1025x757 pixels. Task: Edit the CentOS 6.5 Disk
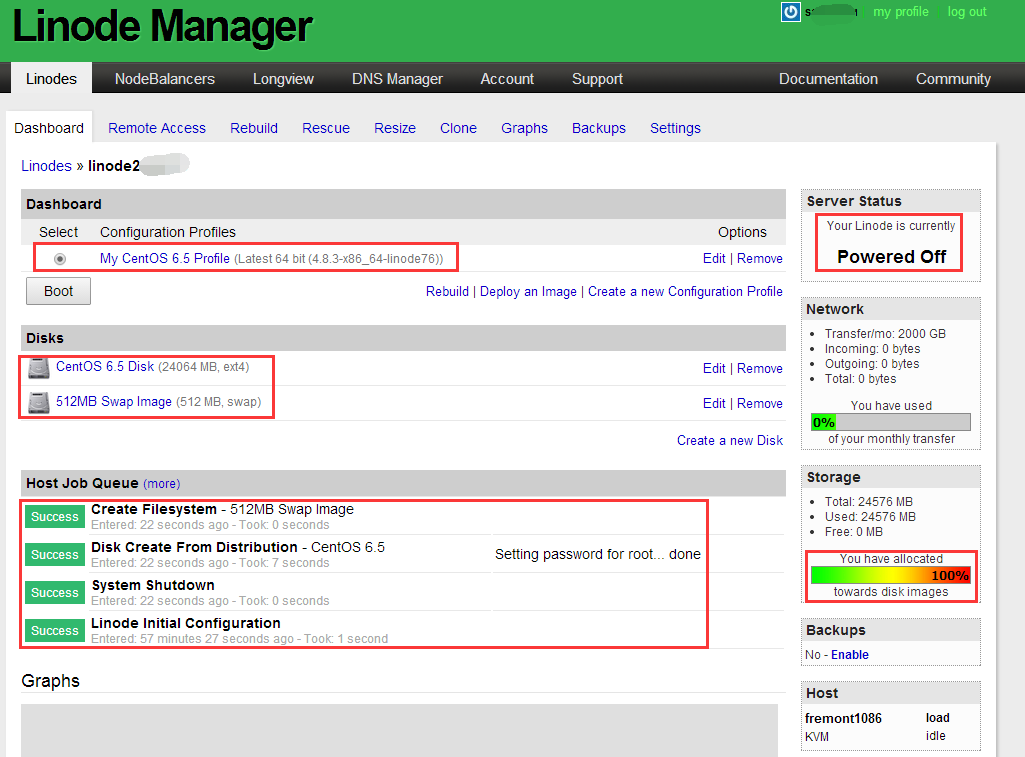pos(714,368)
